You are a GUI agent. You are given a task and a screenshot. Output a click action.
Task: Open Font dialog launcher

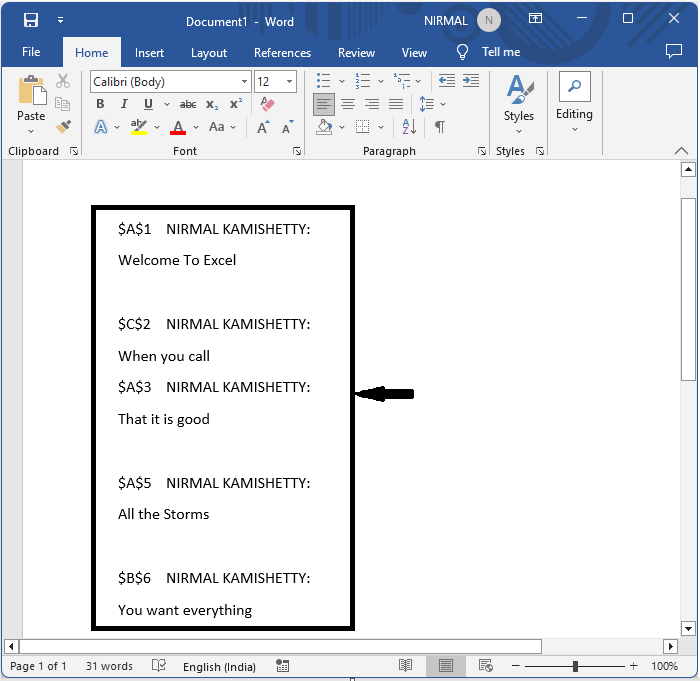(x=297, y=151)
